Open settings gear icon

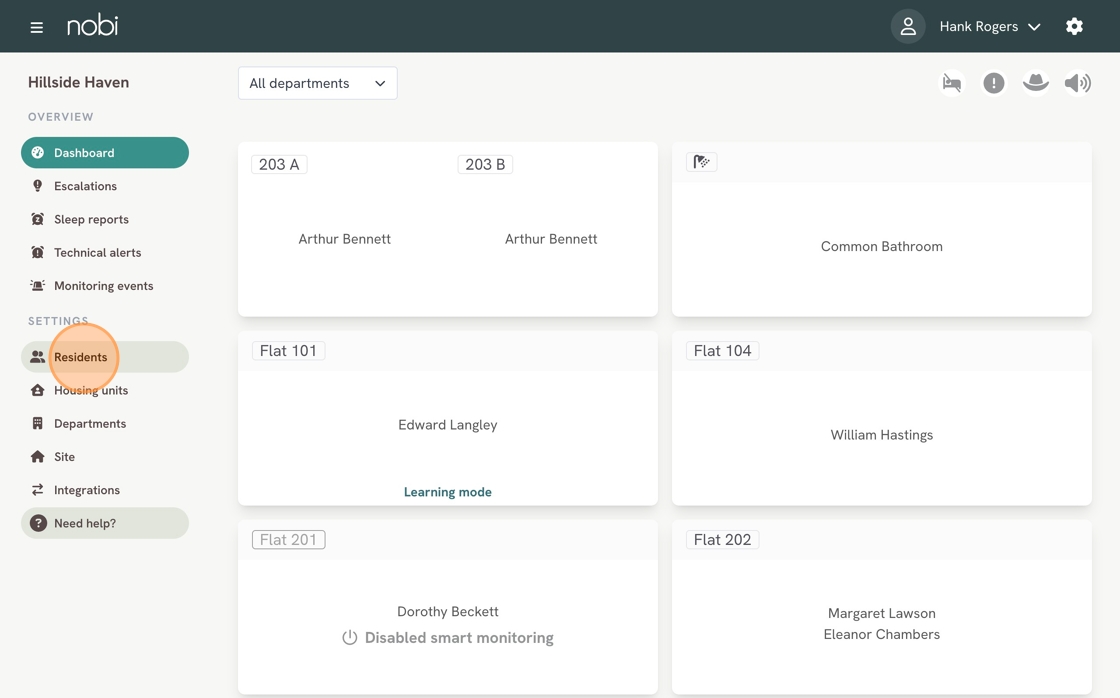(x=1074, y=27)
